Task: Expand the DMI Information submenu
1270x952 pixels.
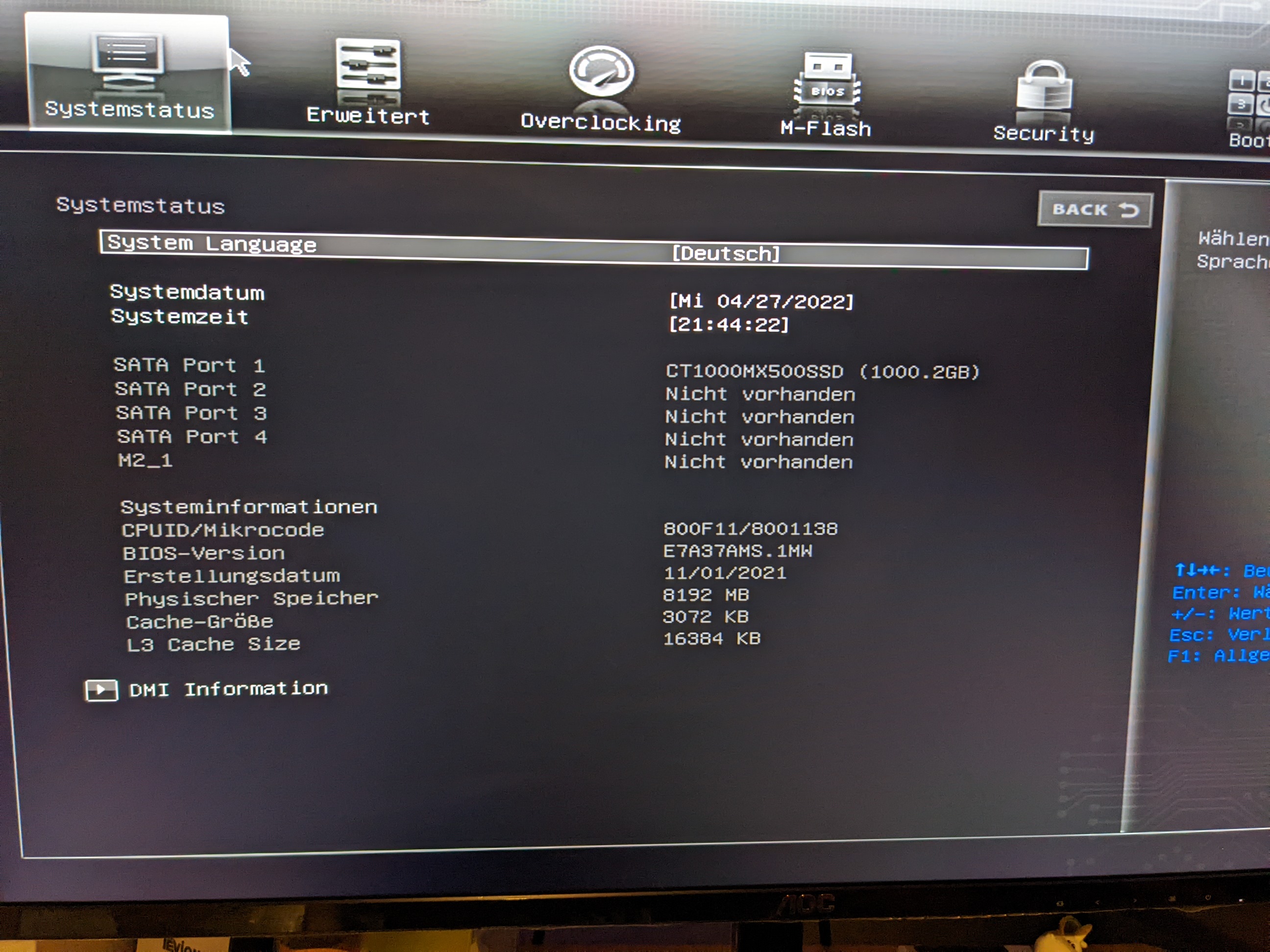Action: pyautogui.click(x=228, y=689)
